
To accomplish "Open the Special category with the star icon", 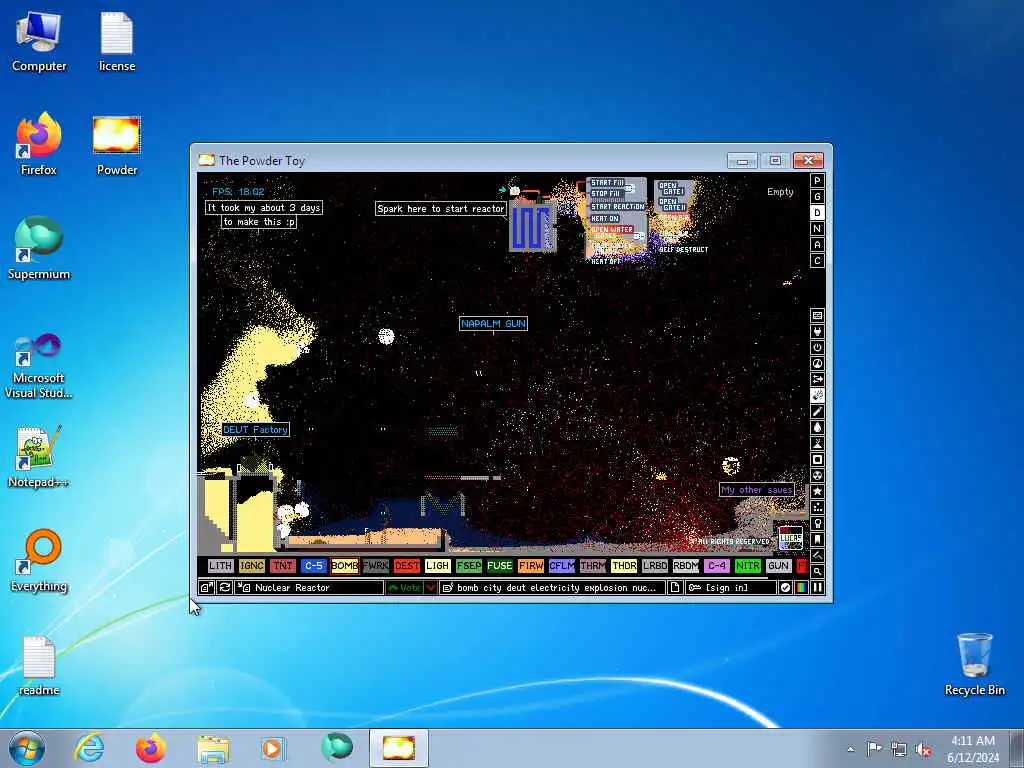I will point(817,491).
